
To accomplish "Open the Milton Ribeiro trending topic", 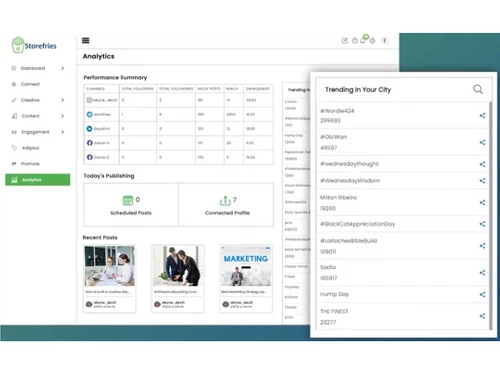I will pyautogui.click(x=338, y=197).
